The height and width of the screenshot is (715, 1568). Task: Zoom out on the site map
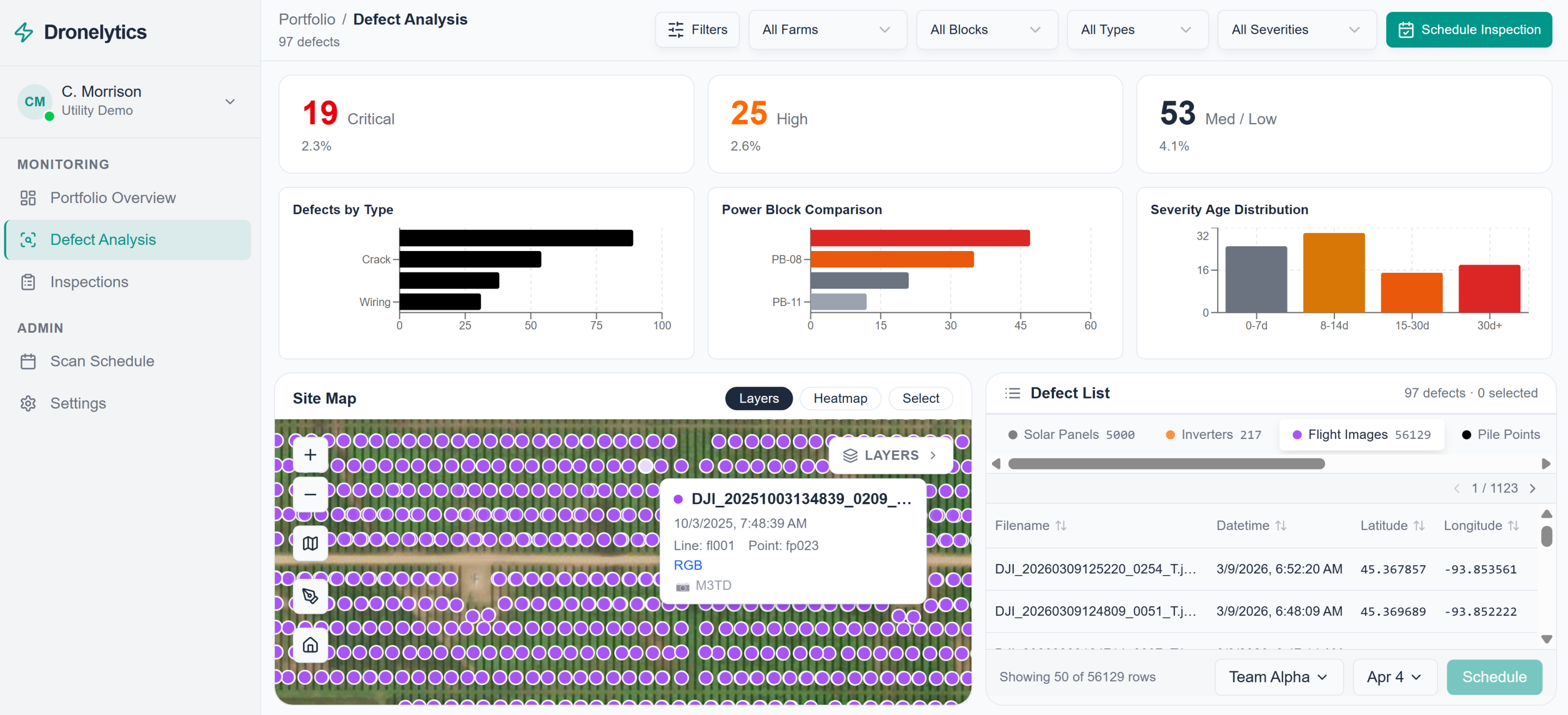pyautogui.click(x=310, y=494)
